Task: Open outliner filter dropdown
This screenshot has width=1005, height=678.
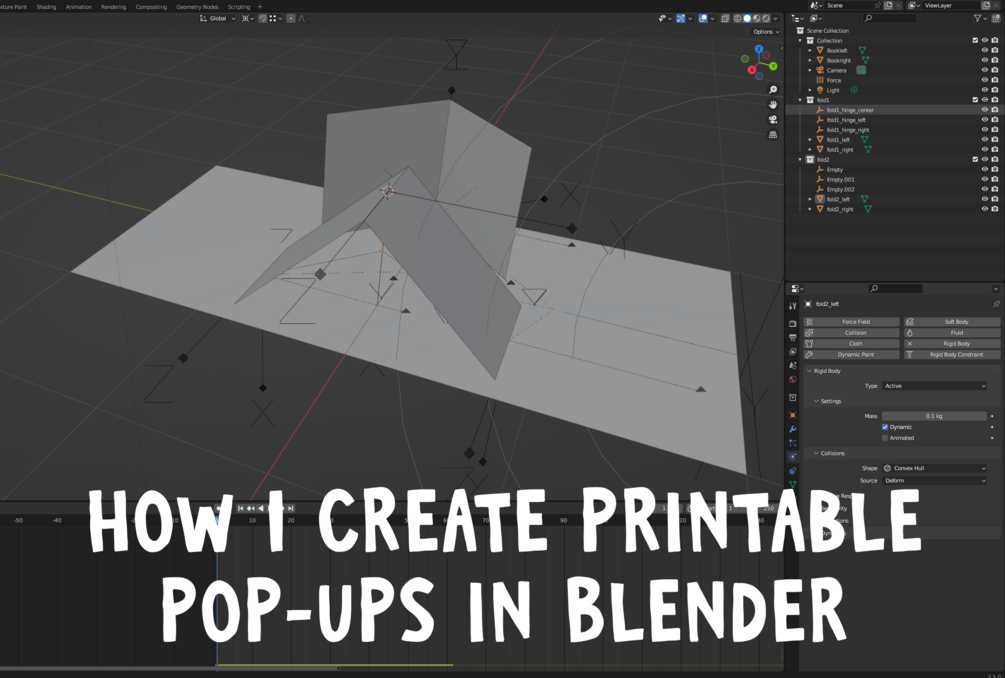Action: 980,19
